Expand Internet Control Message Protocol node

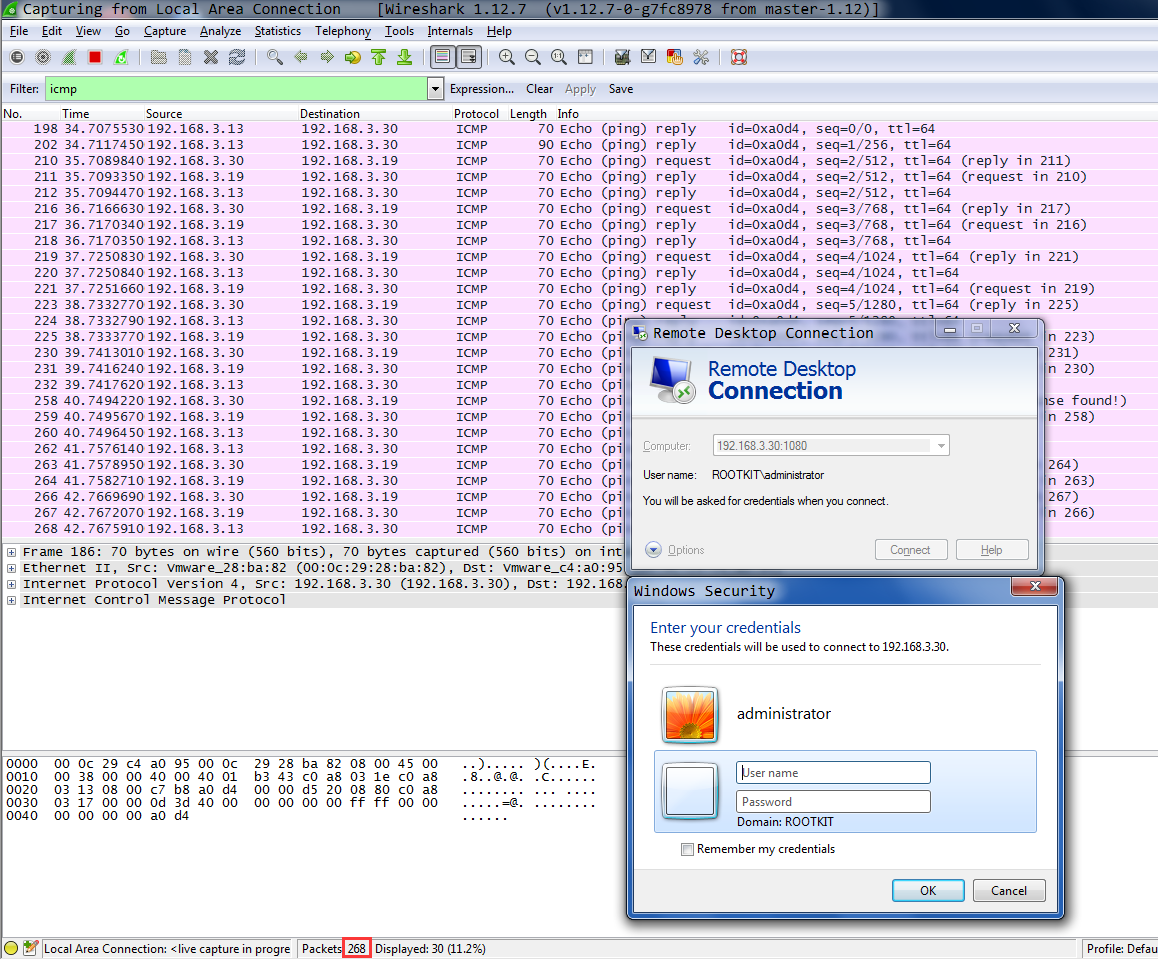pos(12,600)
